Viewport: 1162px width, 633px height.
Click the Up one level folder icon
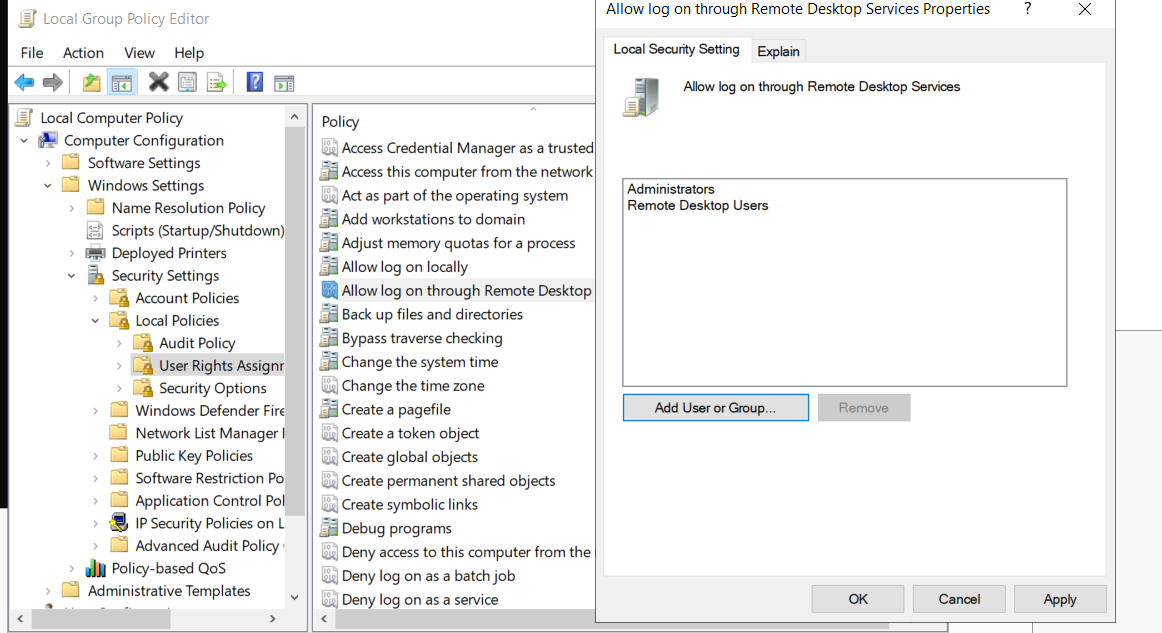(91, 82)
